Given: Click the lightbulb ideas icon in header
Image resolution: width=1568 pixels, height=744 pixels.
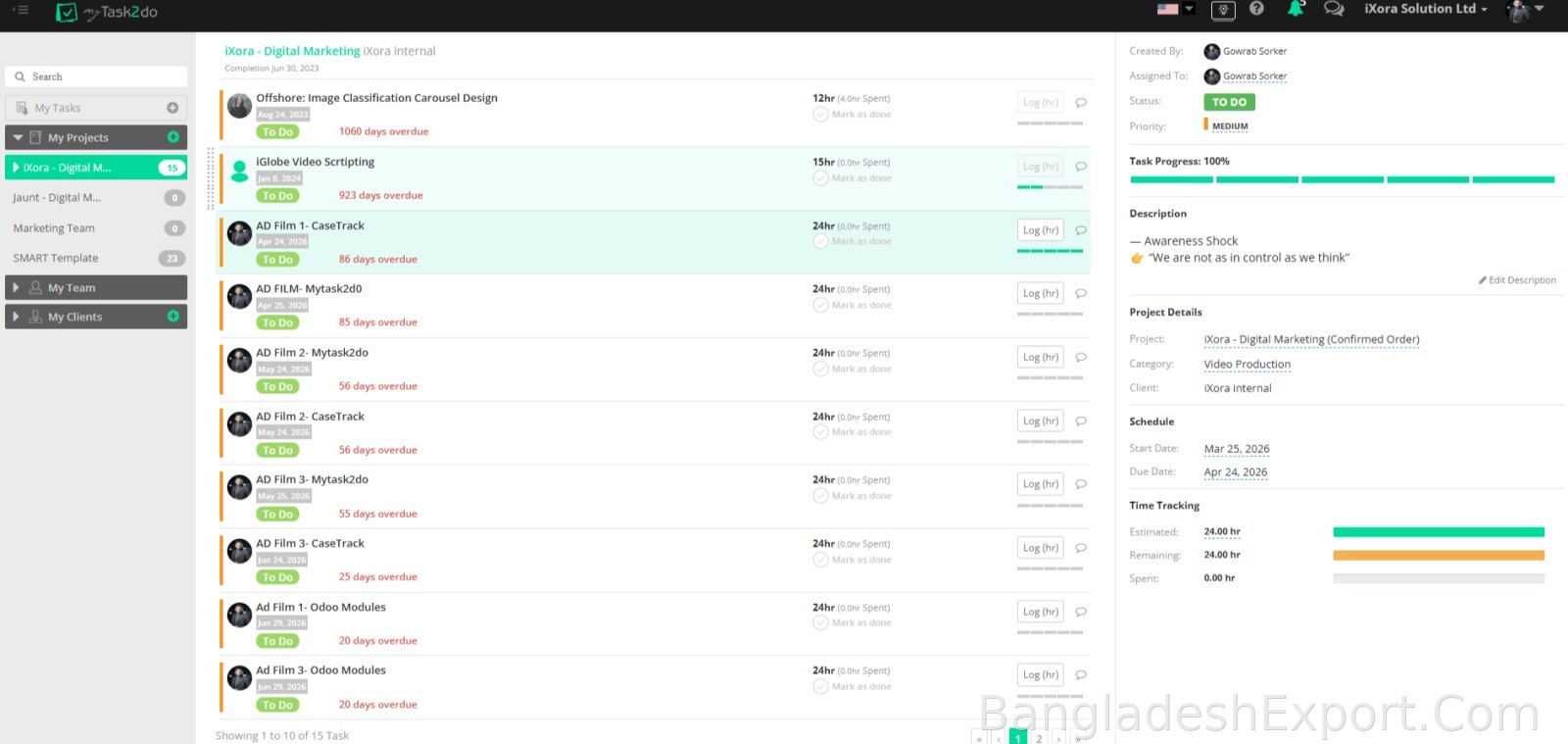Looking at the screenshot, I should pos(1223,10).
